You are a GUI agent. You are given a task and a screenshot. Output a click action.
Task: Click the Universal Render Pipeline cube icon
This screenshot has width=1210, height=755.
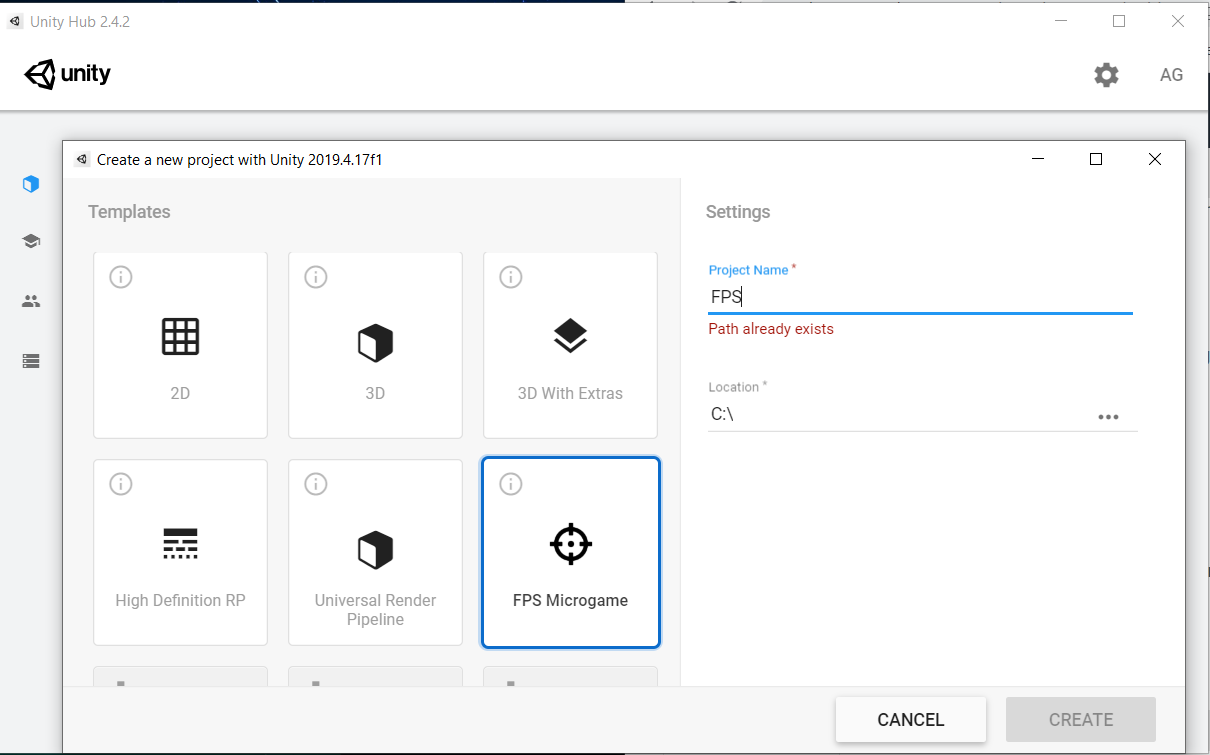pos(375,550)
